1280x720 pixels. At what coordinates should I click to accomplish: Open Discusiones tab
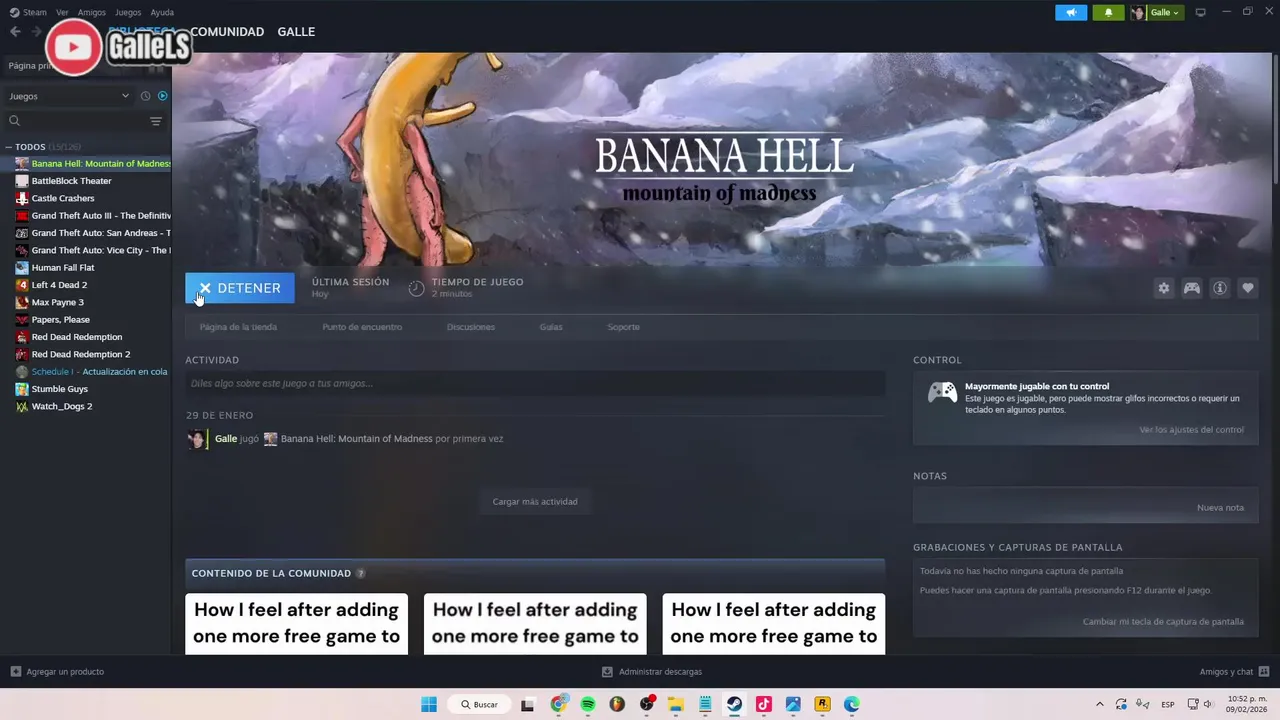[471, 327]
